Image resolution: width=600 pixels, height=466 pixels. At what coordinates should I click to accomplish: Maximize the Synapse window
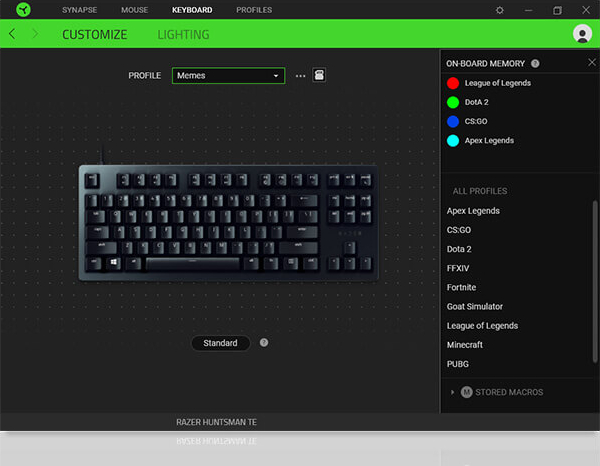[x=557, y=10]
